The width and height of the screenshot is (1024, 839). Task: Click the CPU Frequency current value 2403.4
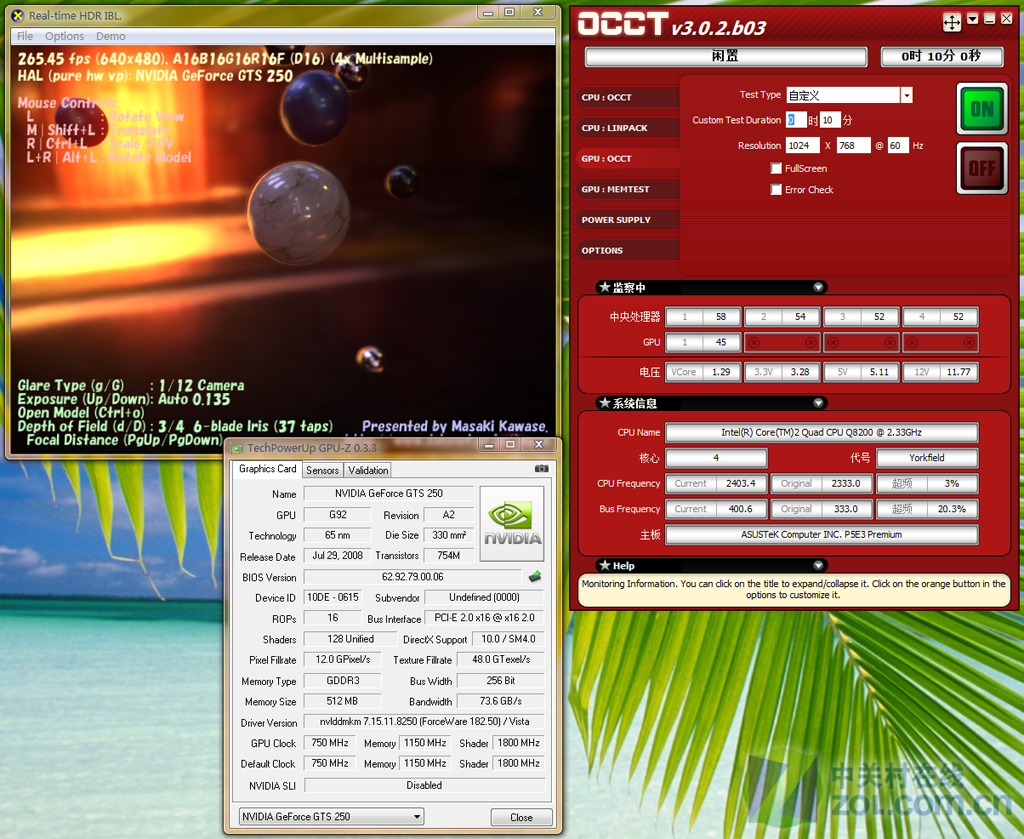click(x=741, y=483)
